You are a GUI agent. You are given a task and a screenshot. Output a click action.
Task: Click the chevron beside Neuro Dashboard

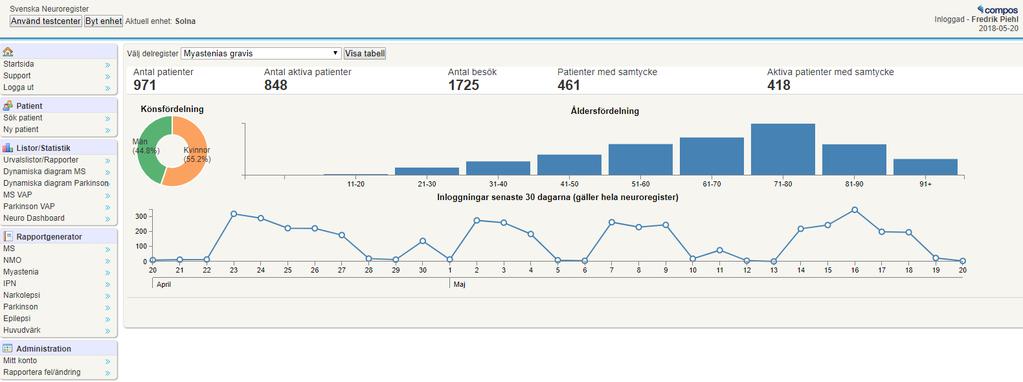(108, 218)
